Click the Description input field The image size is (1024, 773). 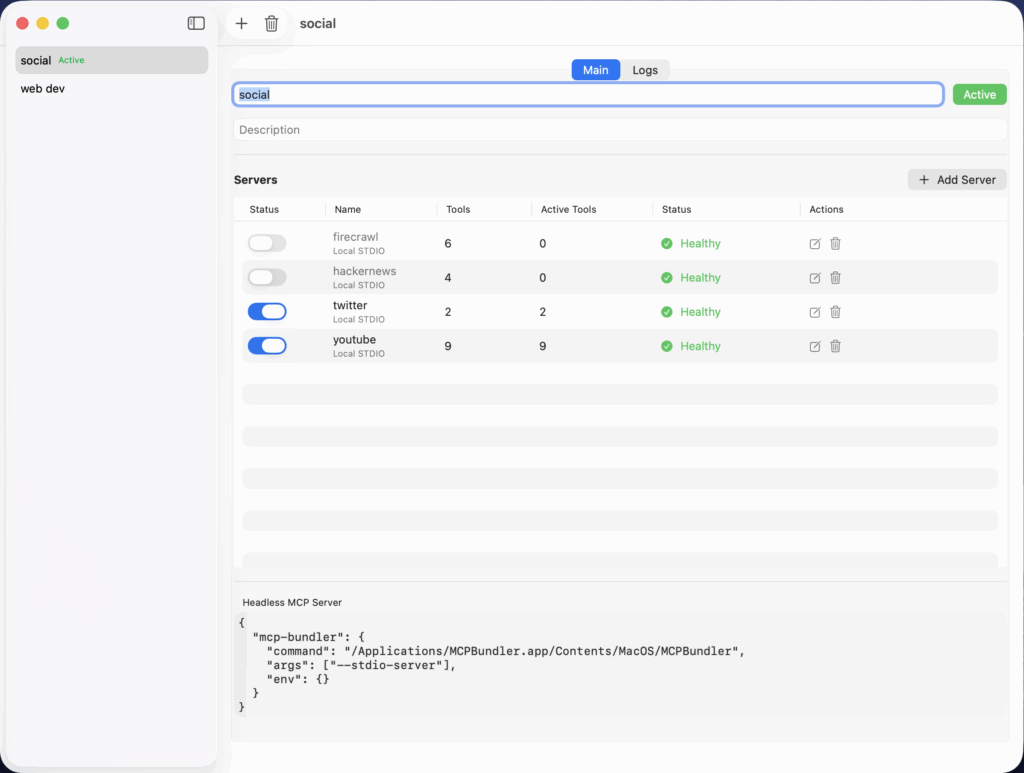pos(620,130)
